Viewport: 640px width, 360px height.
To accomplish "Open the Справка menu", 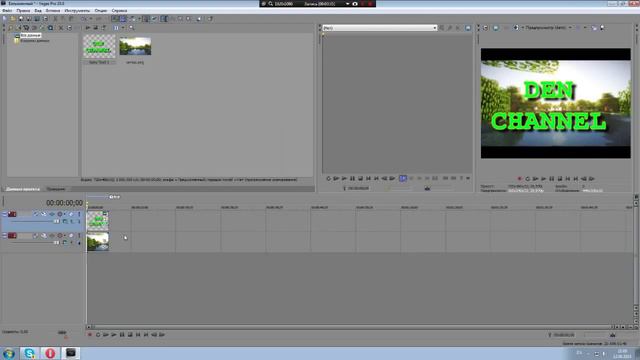I will [x=119, y=11].
